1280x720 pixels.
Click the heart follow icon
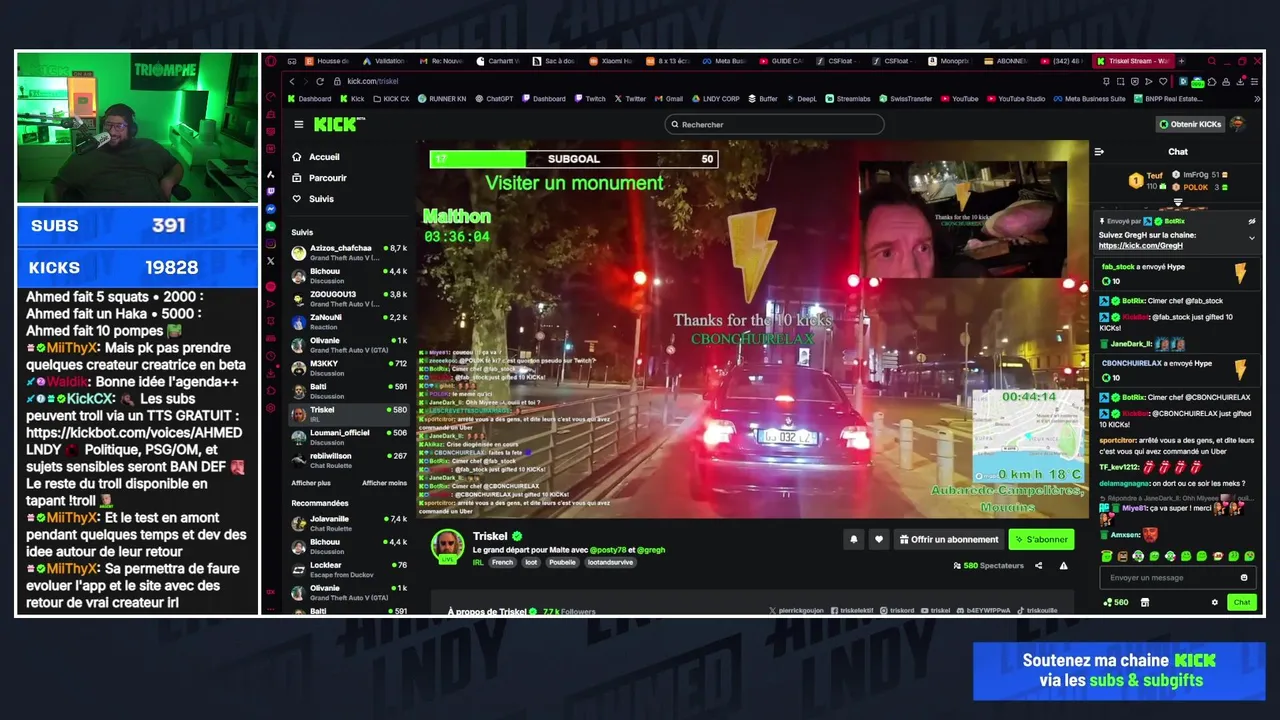click(x=879, y=539)
